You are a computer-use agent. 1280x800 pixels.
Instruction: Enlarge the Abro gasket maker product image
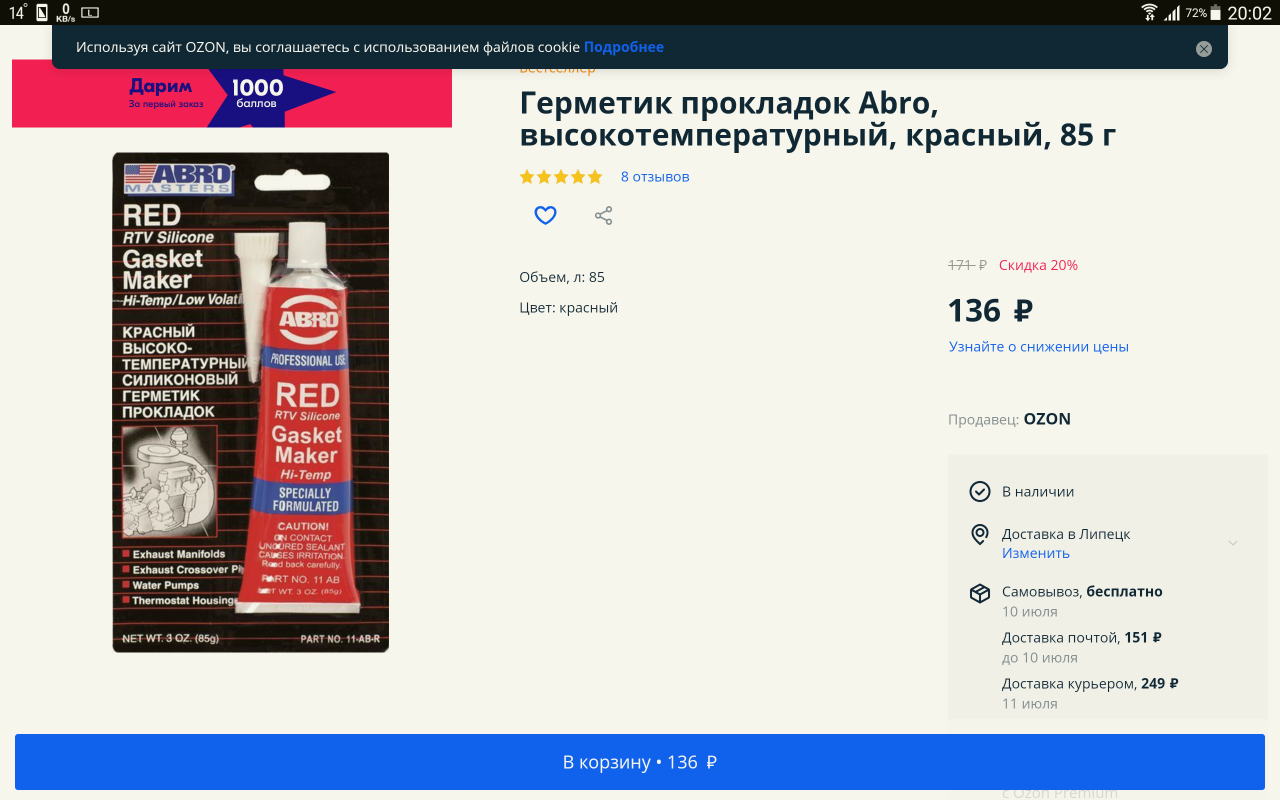(x=250, y=402)
